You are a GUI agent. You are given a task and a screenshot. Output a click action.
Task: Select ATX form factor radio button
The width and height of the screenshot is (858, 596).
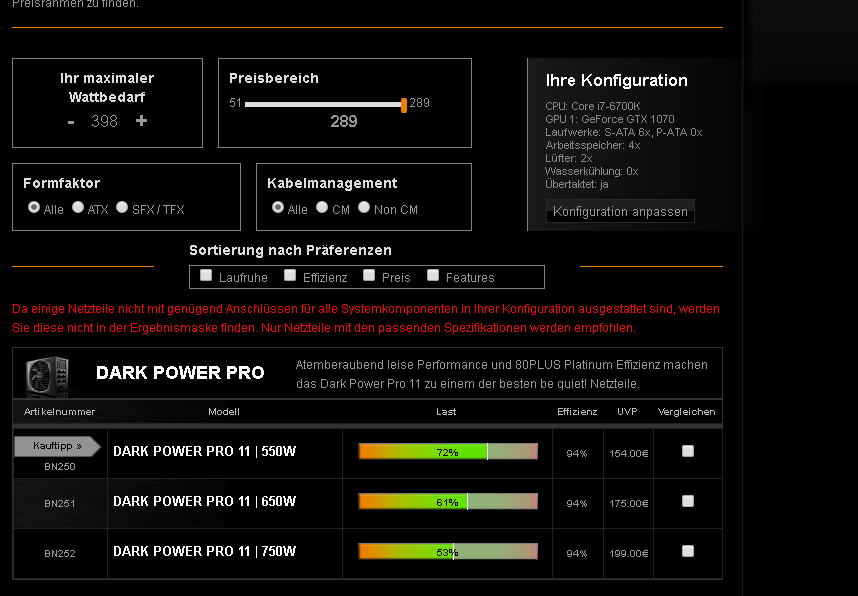point(78,207)
